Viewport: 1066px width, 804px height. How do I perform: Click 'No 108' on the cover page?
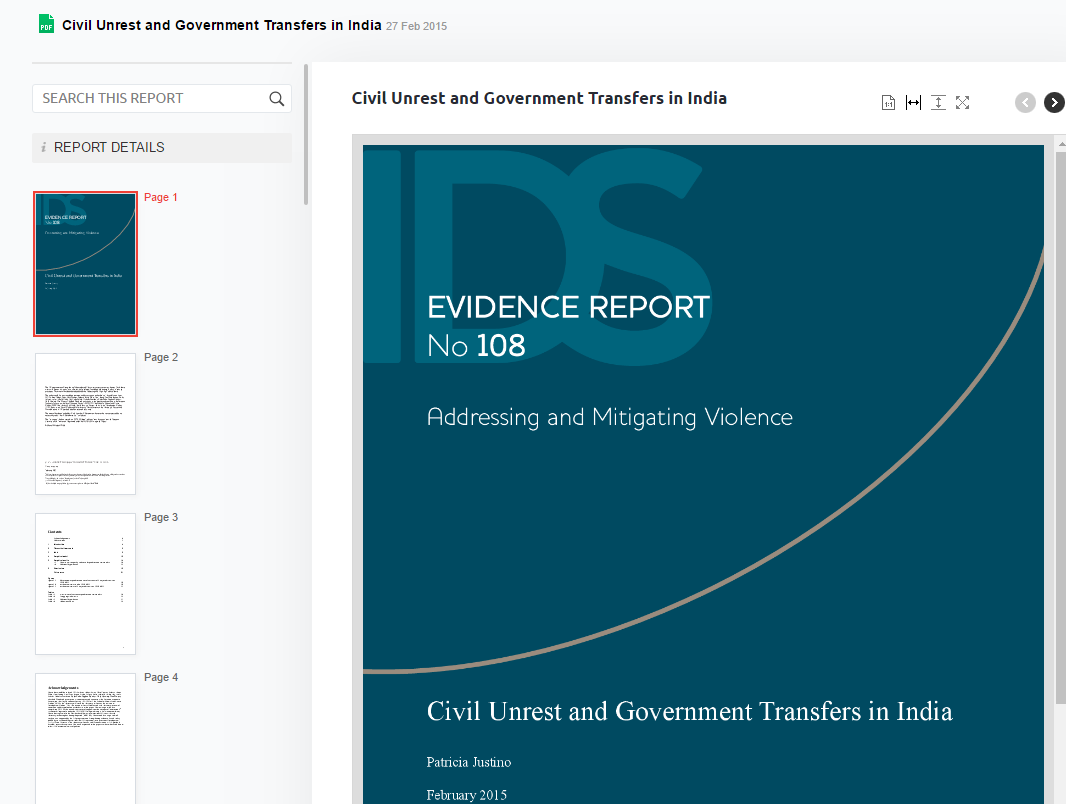tap(476, 345)
